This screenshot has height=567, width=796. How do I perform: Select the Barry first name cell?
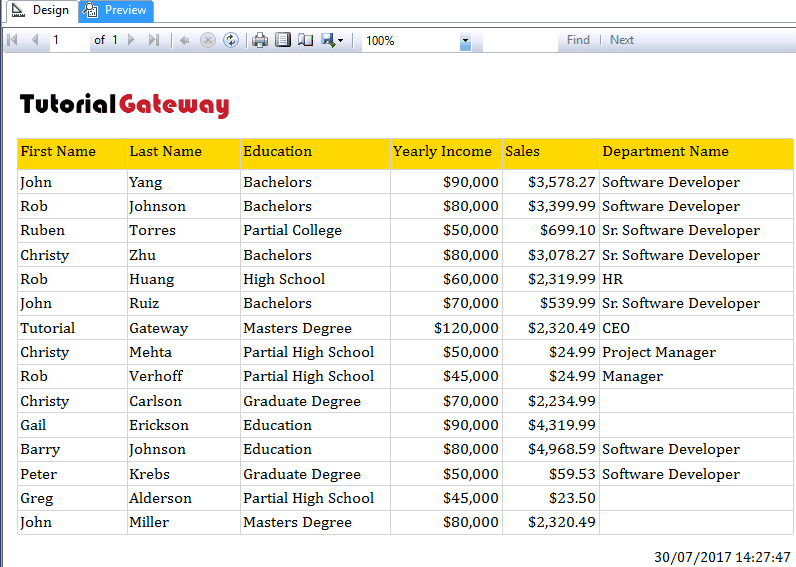72,449
